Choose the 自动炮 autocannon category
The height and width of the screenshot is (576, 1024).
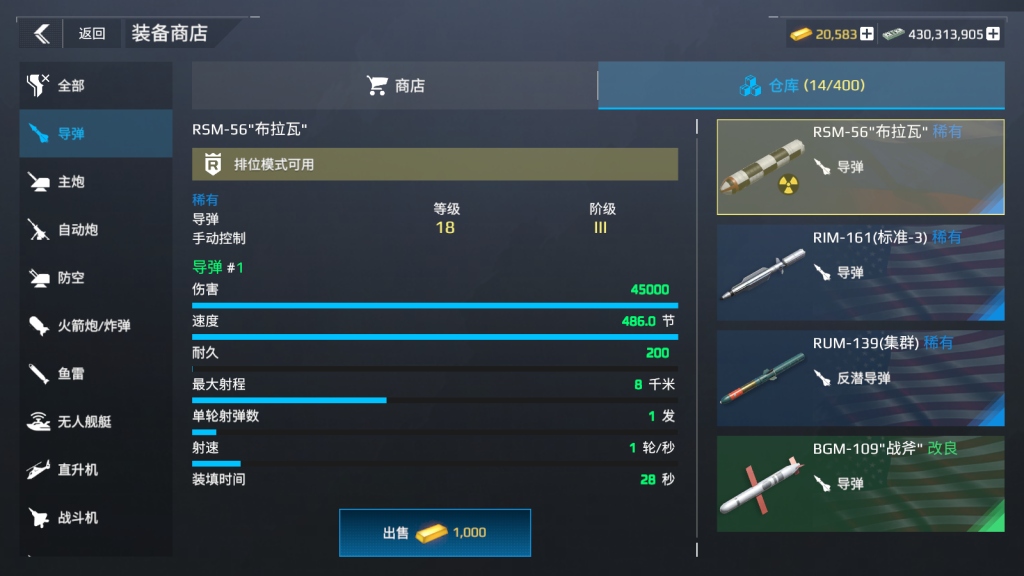[96, 230]
